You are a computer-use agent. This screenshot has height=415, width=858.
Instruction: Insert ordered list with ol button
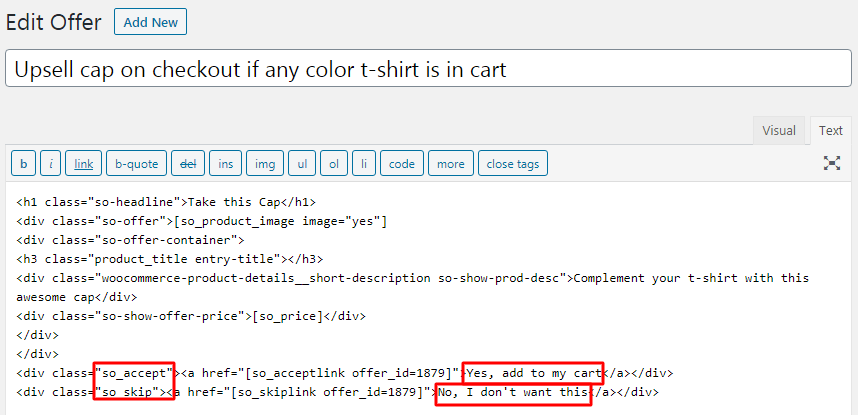click(x=334, y=164)
